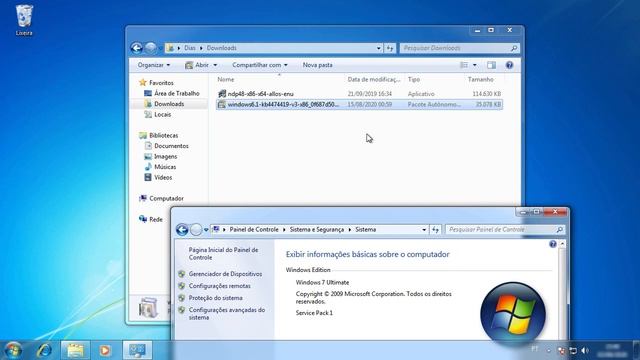
Task: Open Configurações avançadas do sistema
Action: pyautogui.click(x=227, y=313)
